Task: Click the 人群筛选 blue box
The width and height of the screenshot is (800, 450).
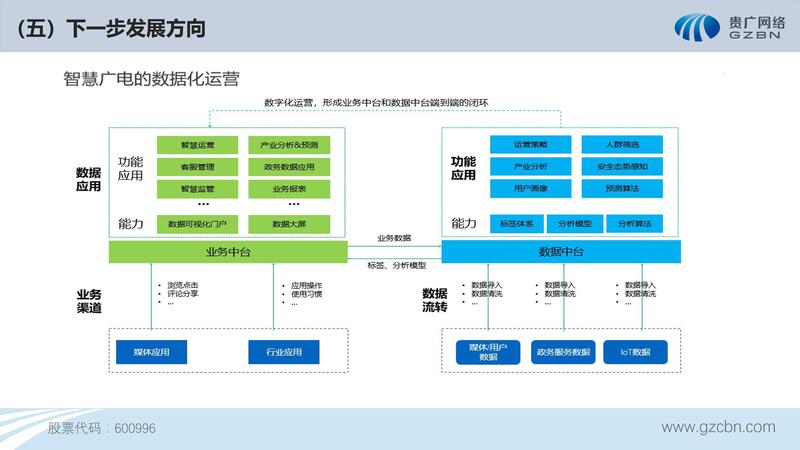Action: tap(622, 145)
